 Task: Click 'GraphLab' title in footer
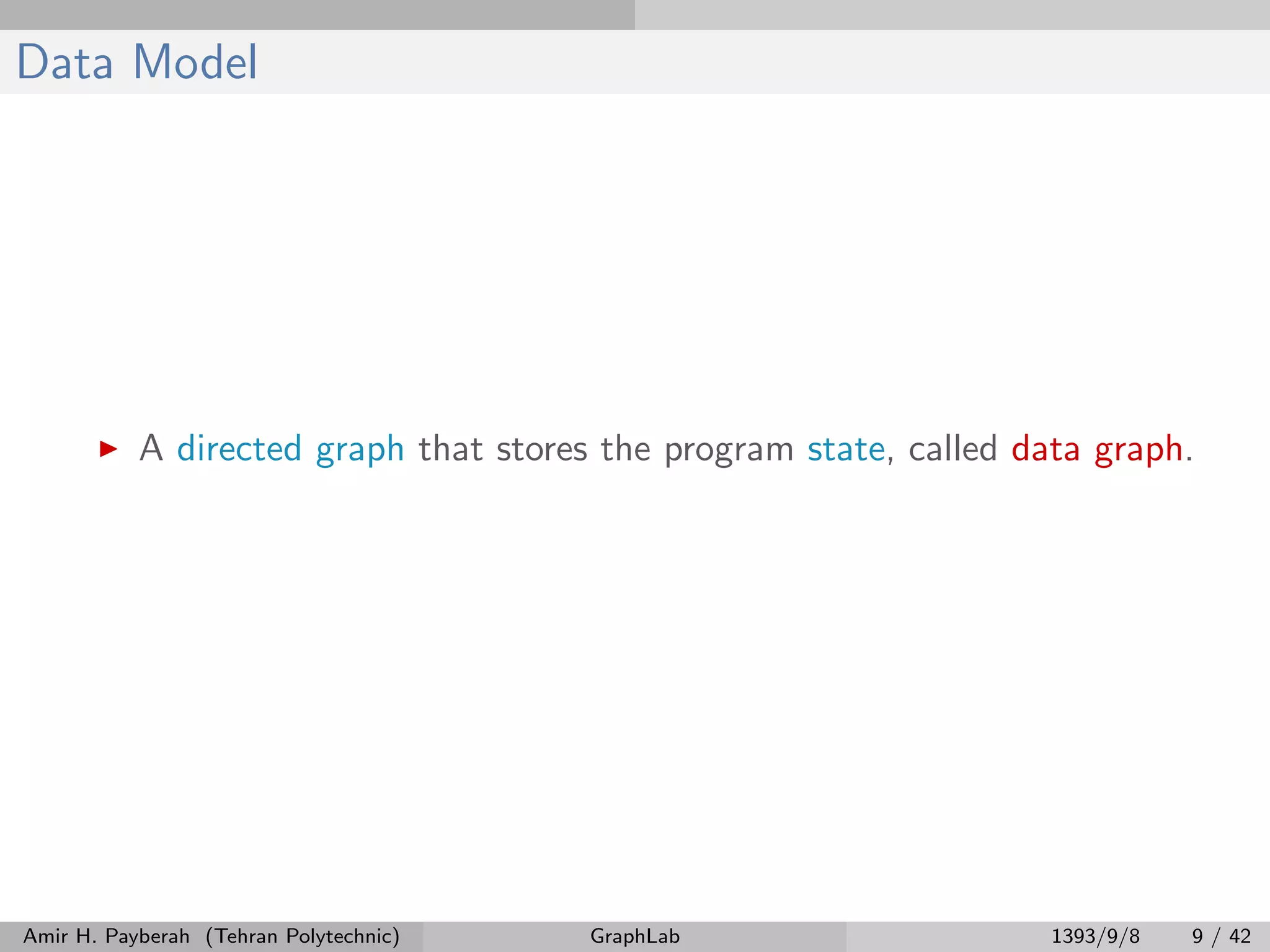tap(635, 936)
